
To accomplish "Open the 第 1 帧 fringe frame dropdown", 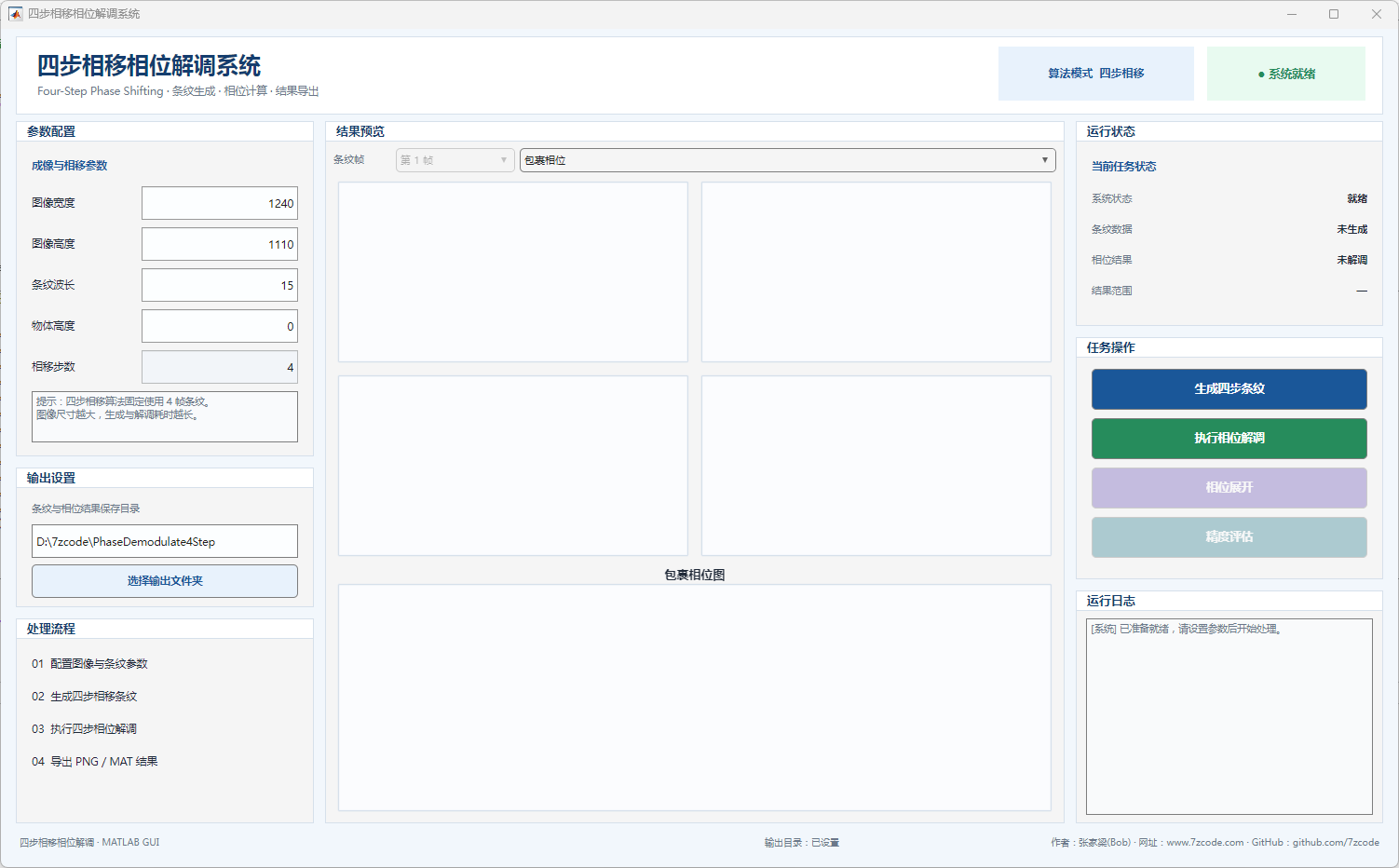I will pos(455,160).
